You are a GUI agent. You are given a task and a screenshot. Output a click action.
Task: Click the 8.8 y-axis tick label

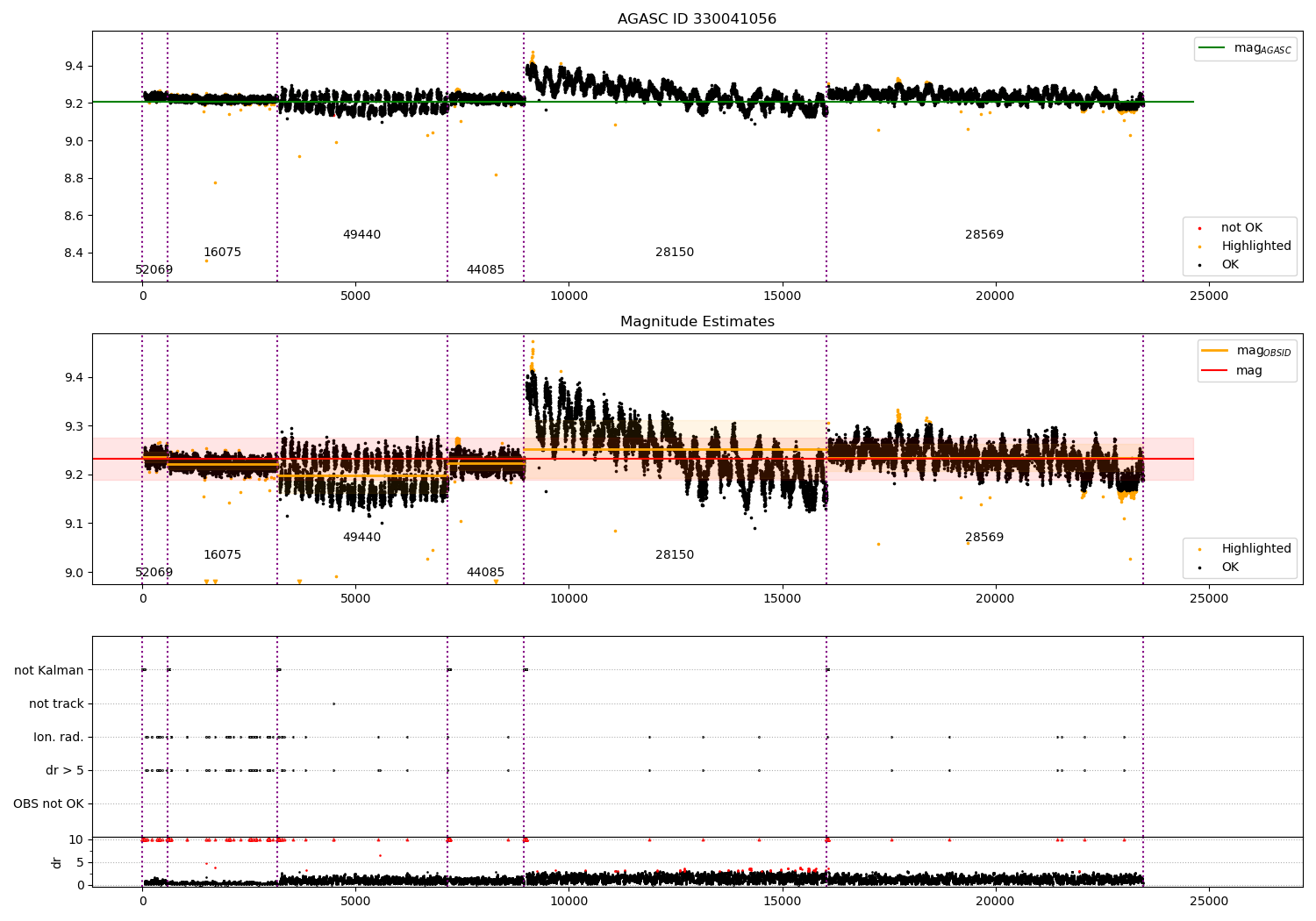coord(74,179)
